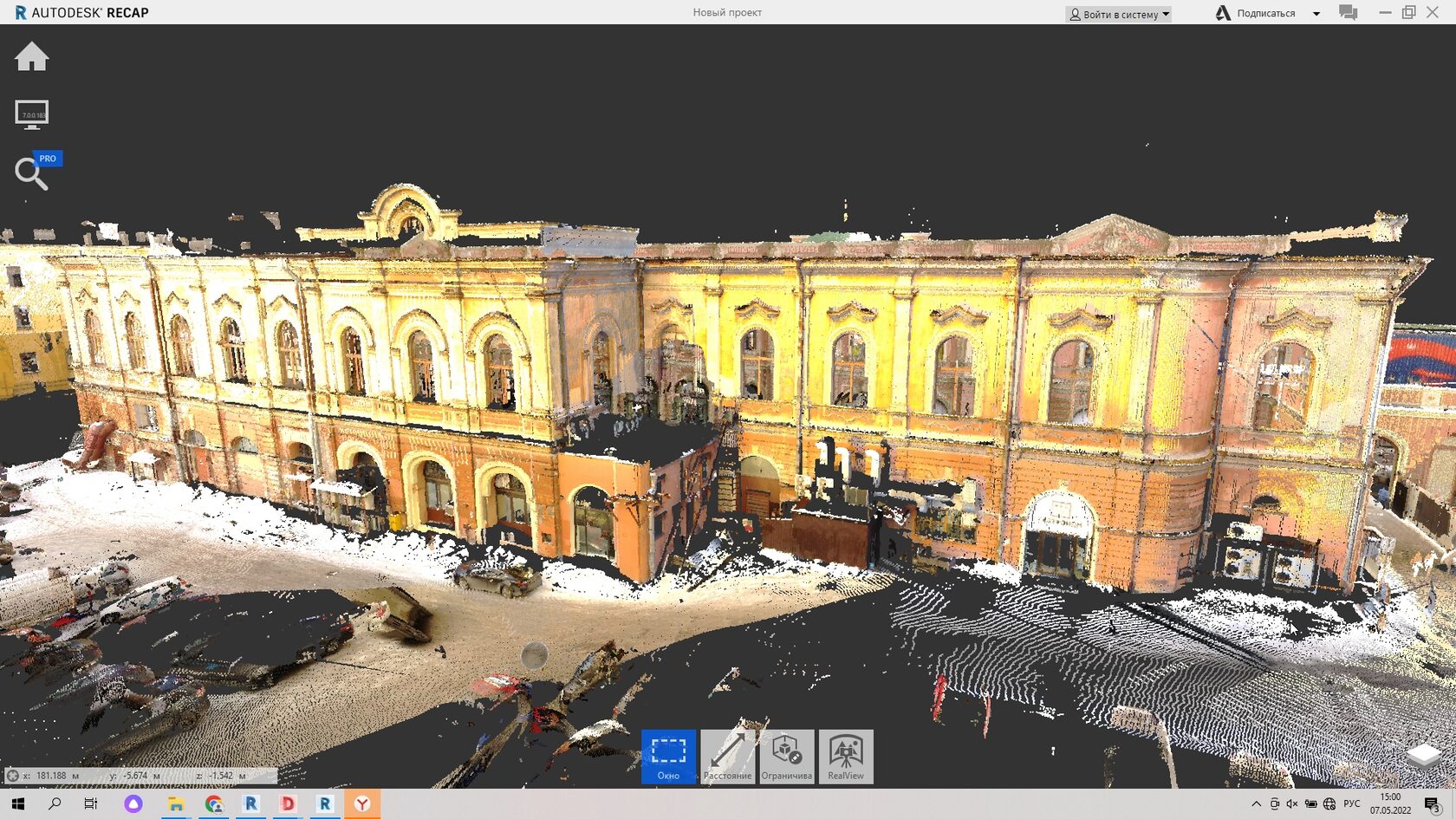Image resolution: width=1456 pixels, height=819 pixels.
Task: Open the layered project navigator icon
Action: coord(1423,755)
